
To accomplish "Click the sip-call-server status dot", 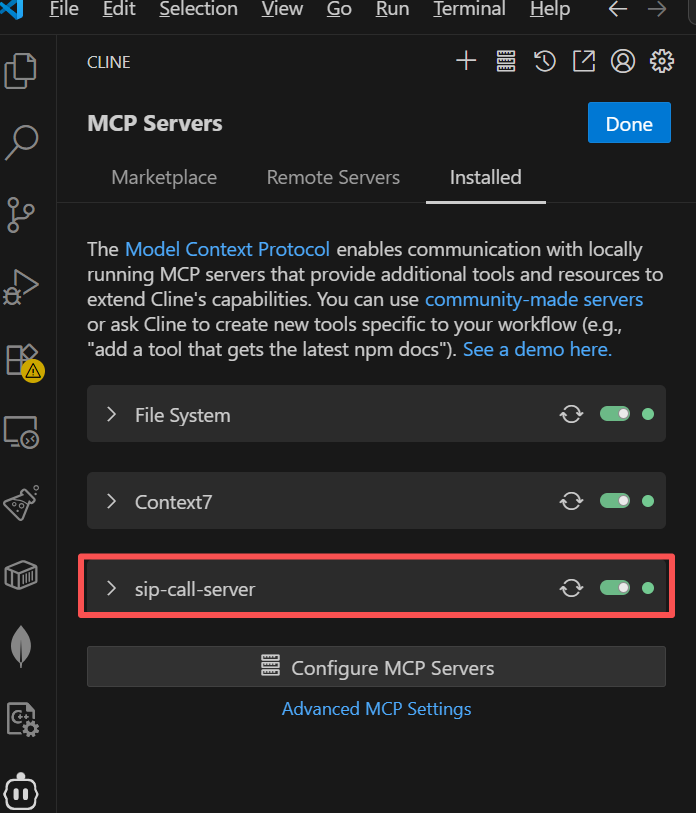I will click(x=648, y=588).
